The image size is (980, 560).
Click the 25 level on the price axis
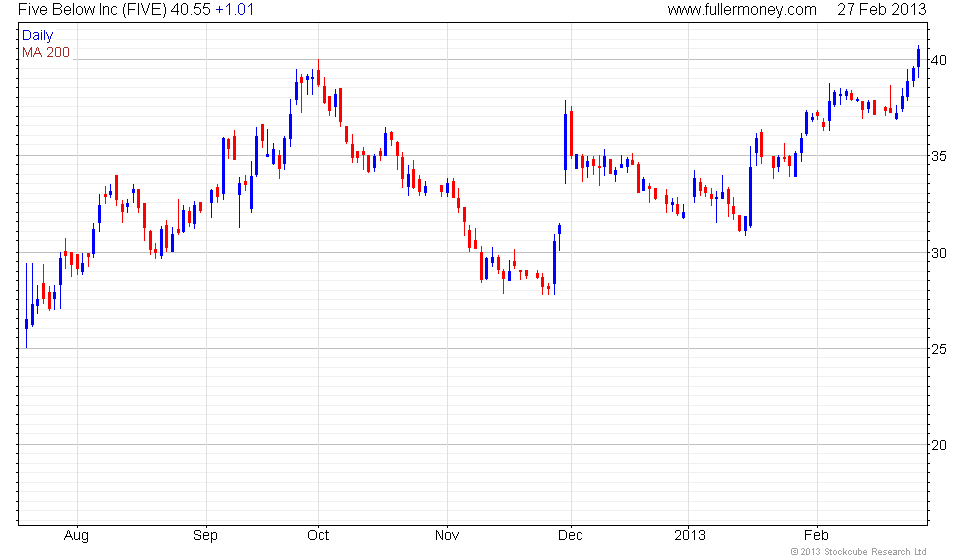(939, 348)
